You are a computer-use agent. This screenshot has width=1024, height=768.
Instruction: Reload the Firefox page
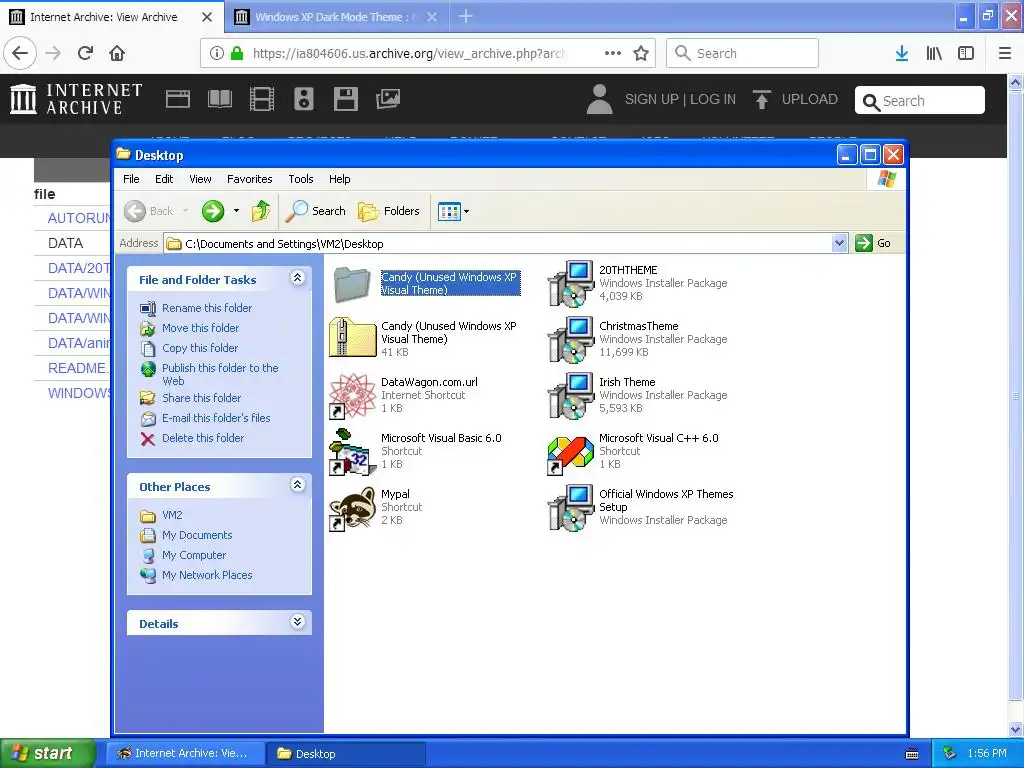(x=86, y=53)
